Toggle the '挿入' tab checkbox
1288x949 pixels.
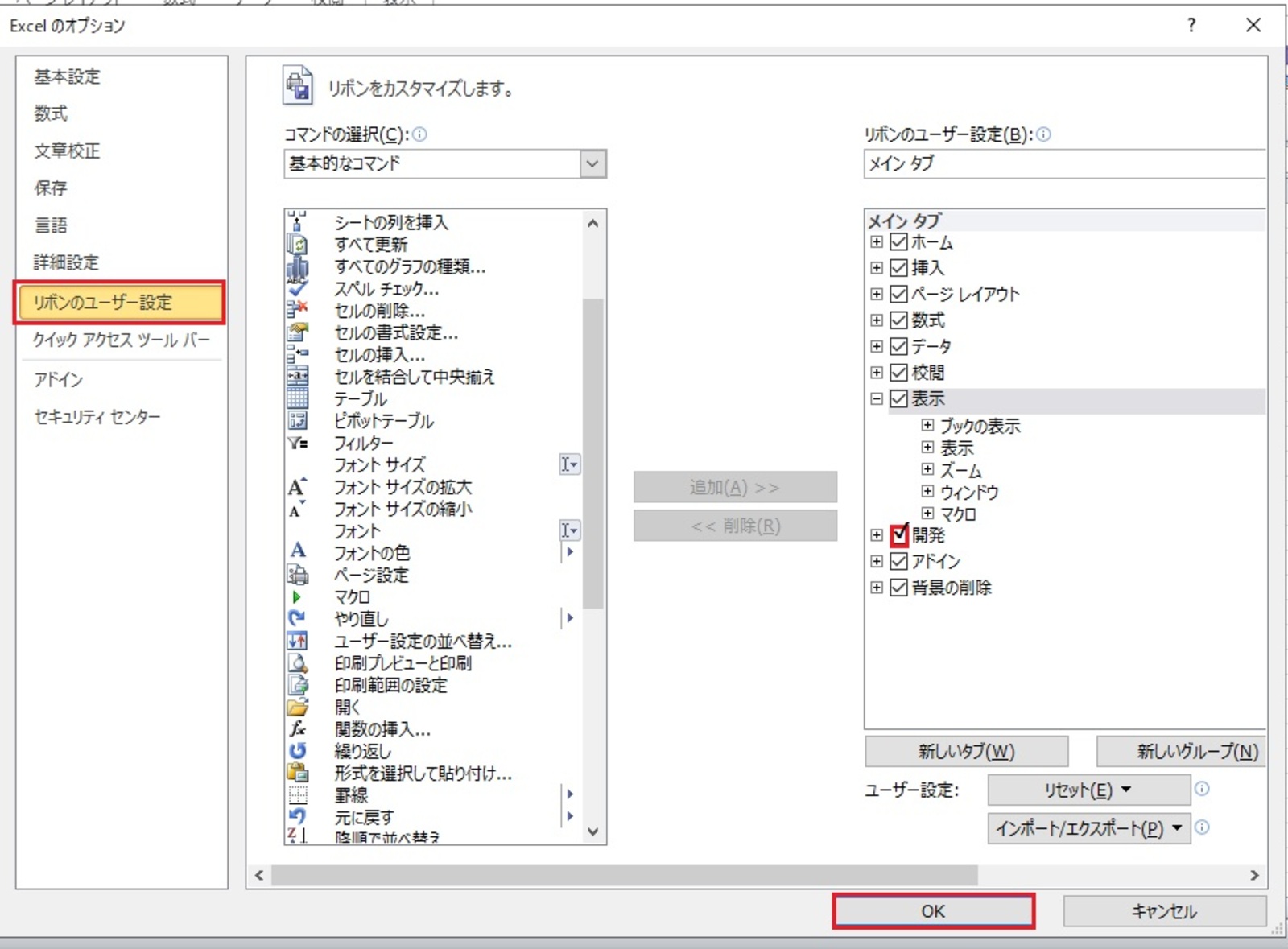[899, 267]
